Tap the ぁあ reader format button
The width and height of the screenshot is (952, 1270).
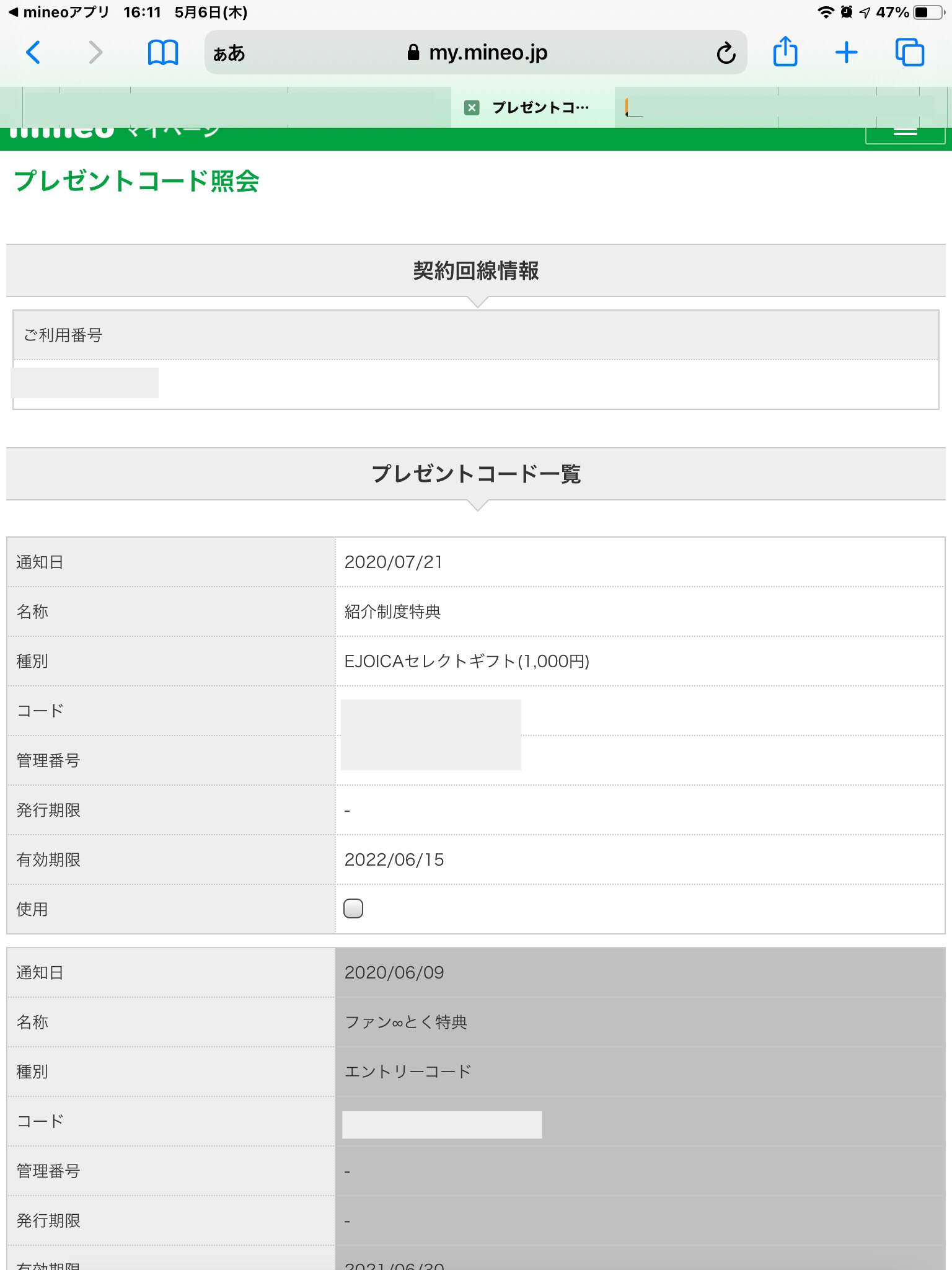[x=229, y=54]
